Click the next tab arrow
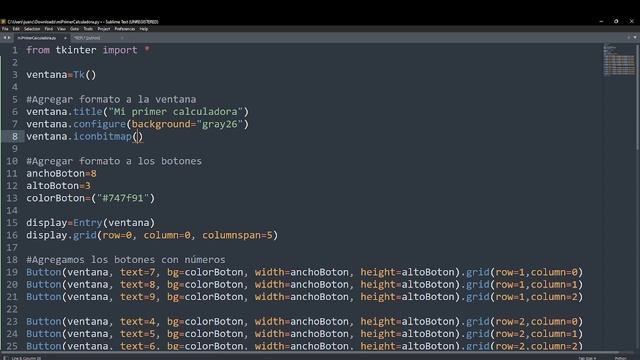 [9, 38]
